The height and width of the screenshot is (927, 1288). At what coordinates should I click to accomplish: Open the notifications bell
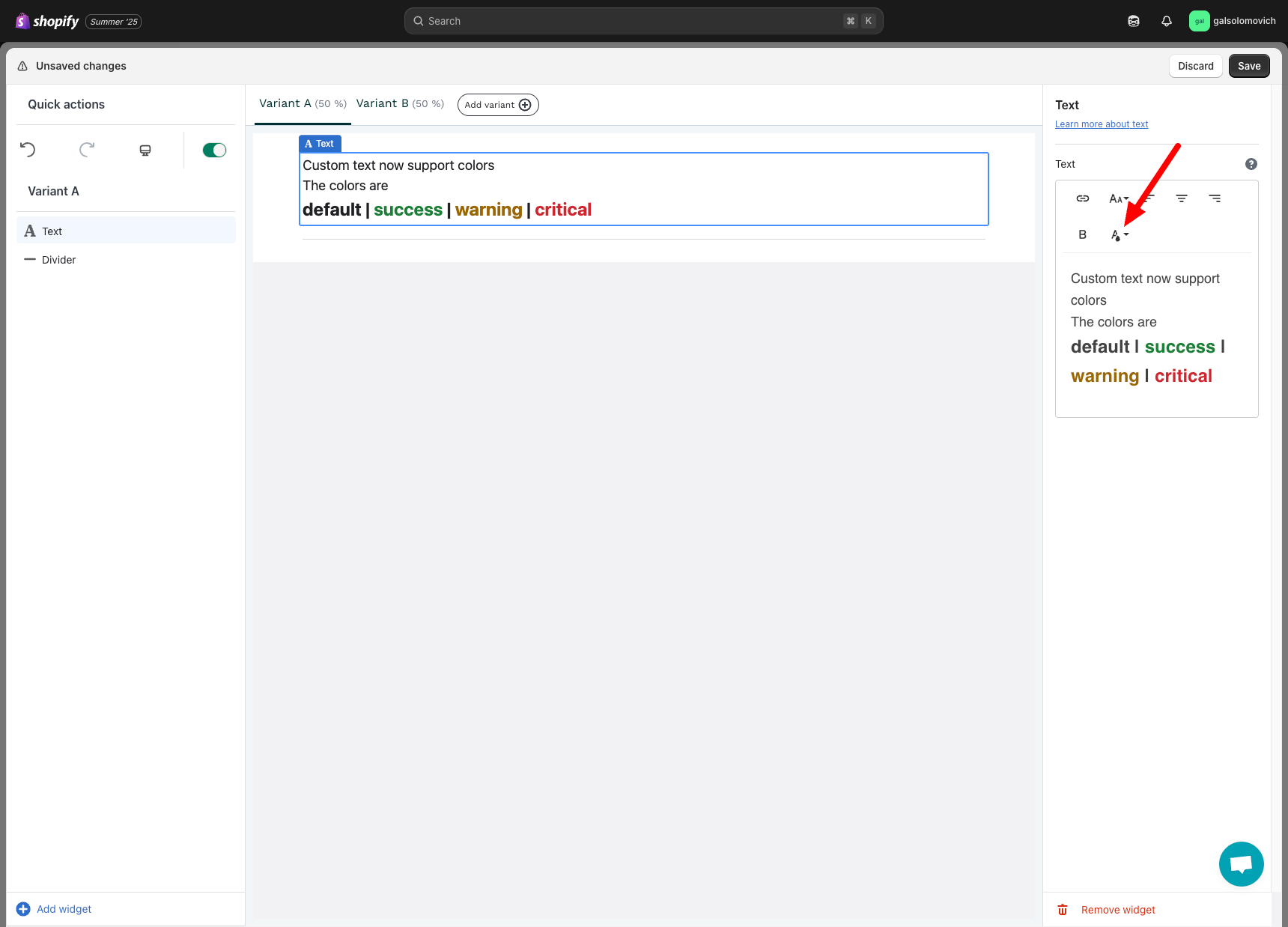[x=1166, y=21]
